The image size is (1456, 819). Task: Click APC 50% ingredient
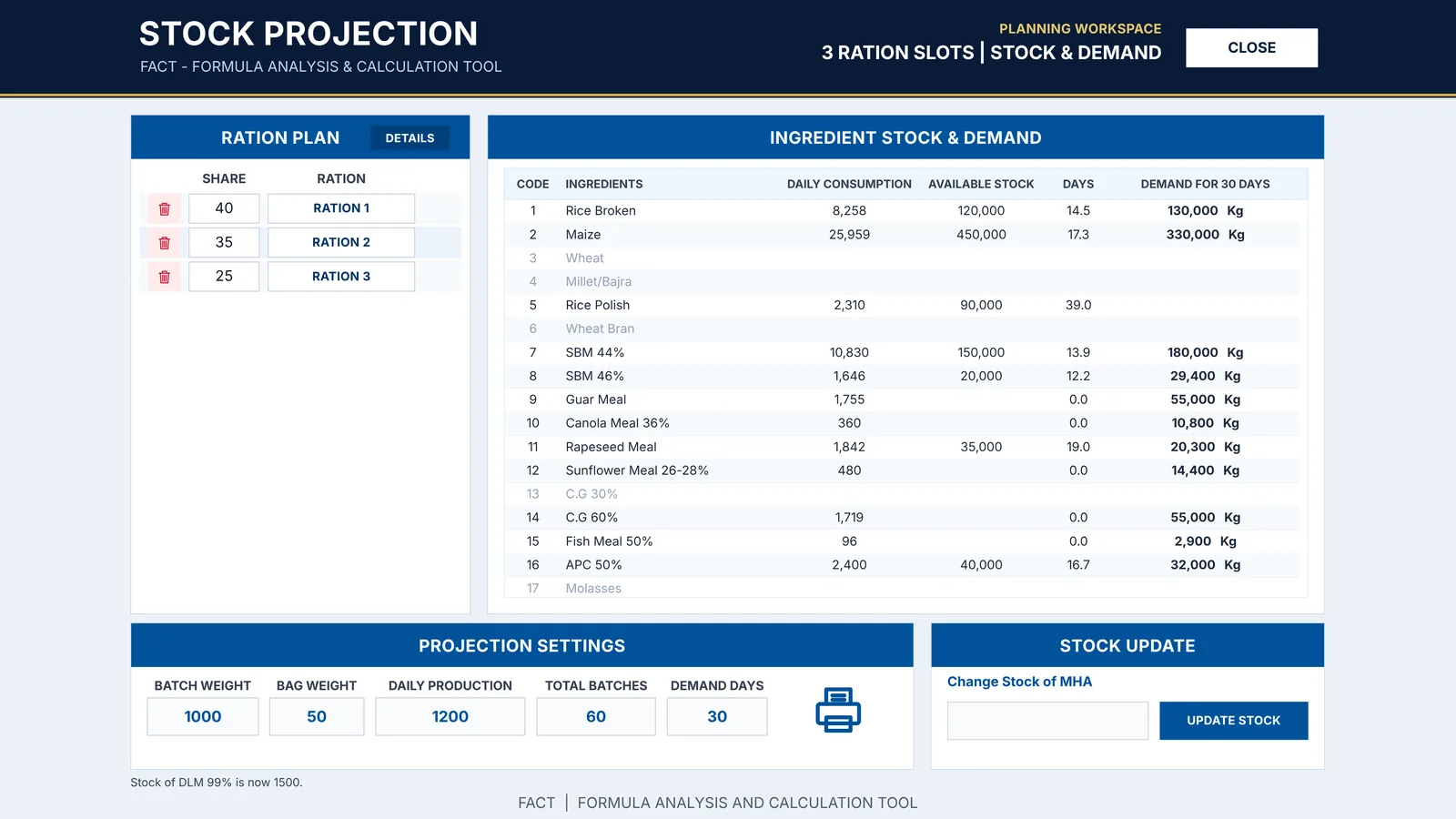pos(594,565)
